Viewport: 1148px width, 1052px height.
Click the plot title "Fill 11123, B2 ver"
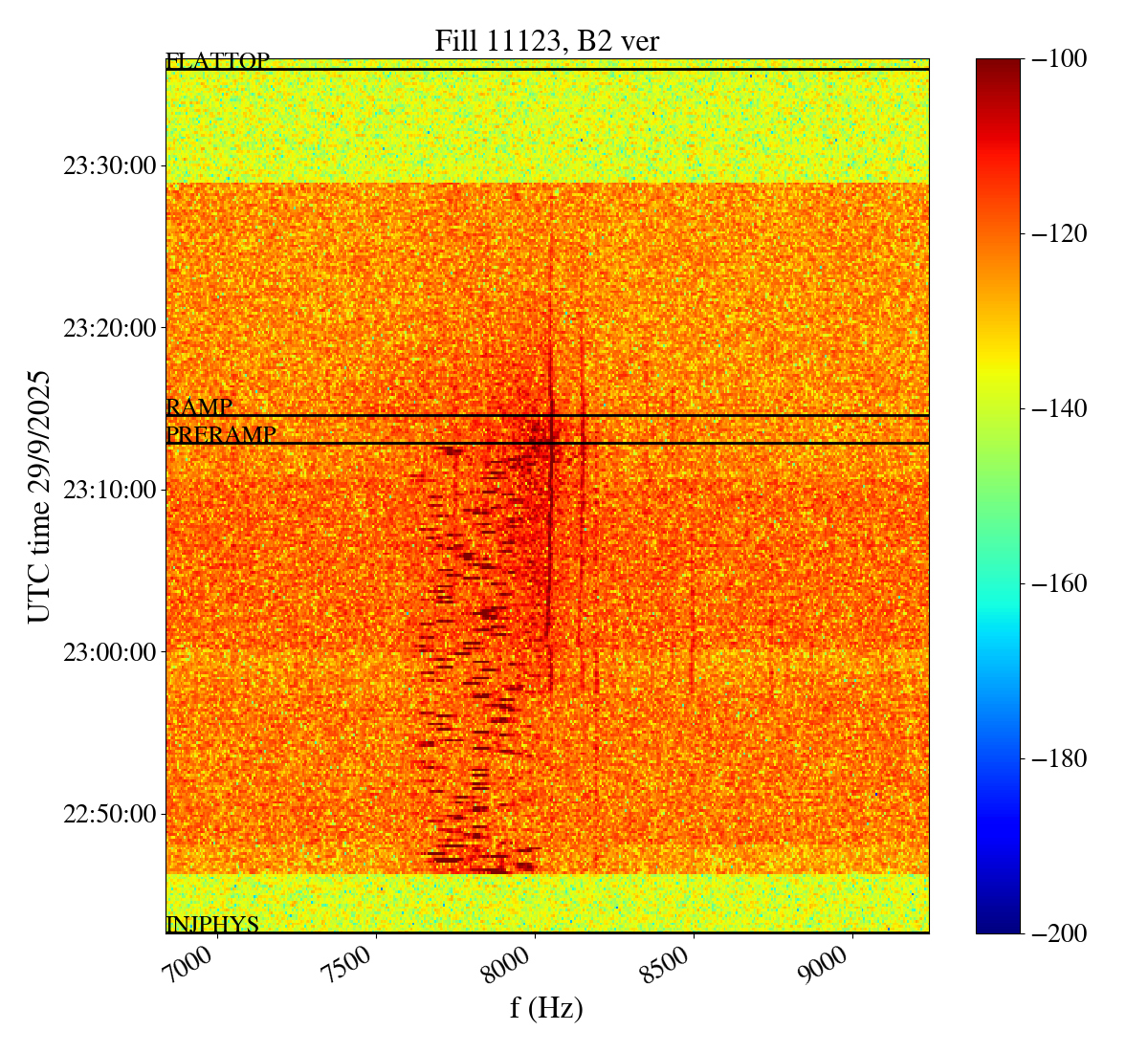pos(546,41)
